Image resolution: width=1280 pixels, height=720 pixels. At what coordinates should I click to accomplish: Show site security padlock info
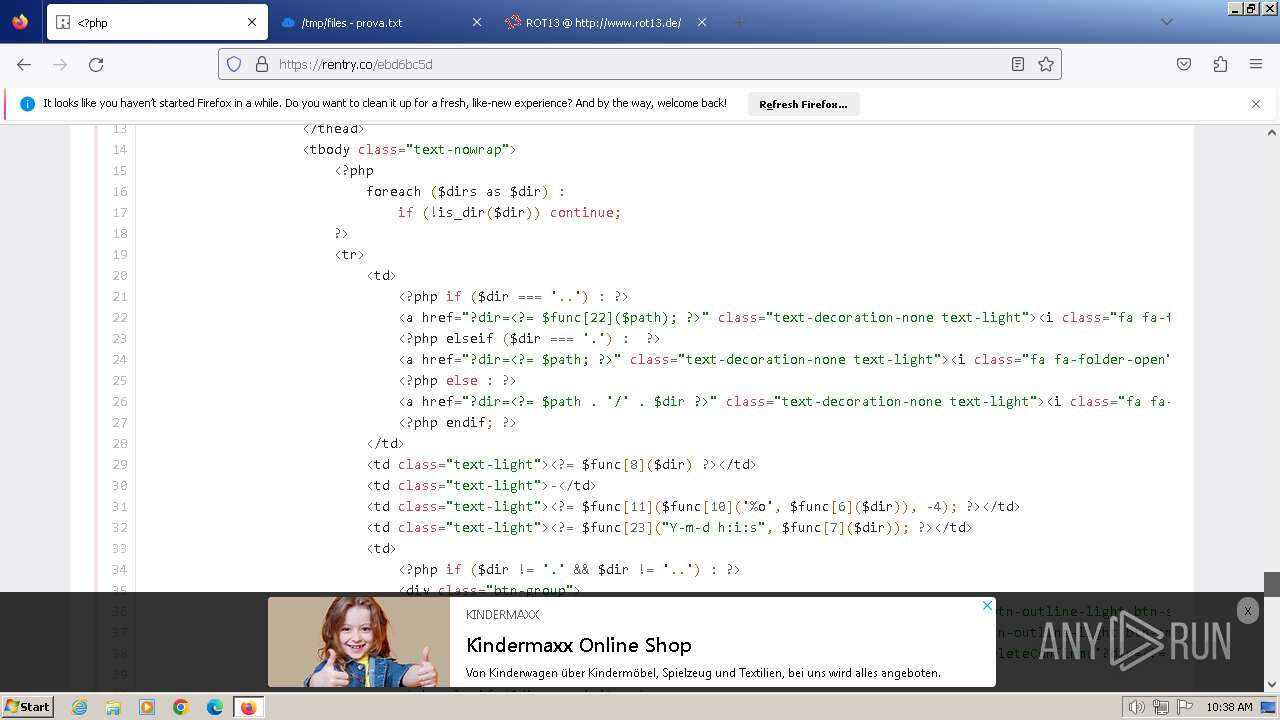click(x=262, y=64)
